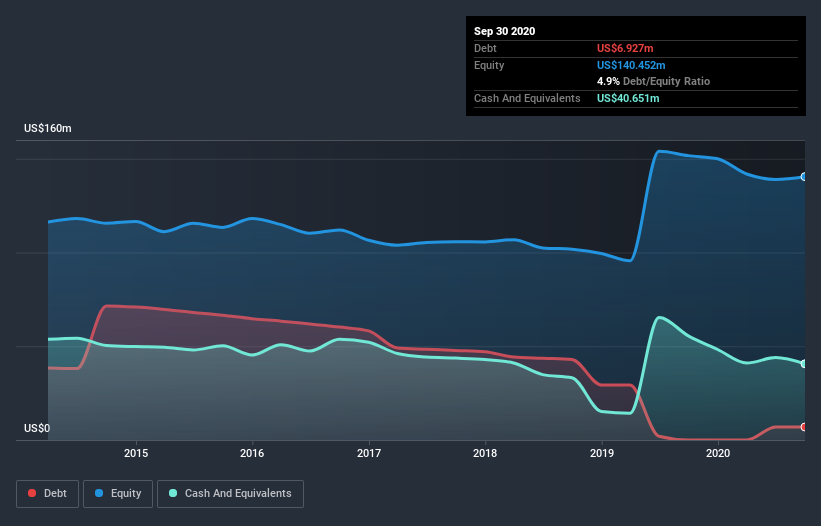Click the 2015 x-axis label
Screen dimensions: 821x526
tap(136, 453)
